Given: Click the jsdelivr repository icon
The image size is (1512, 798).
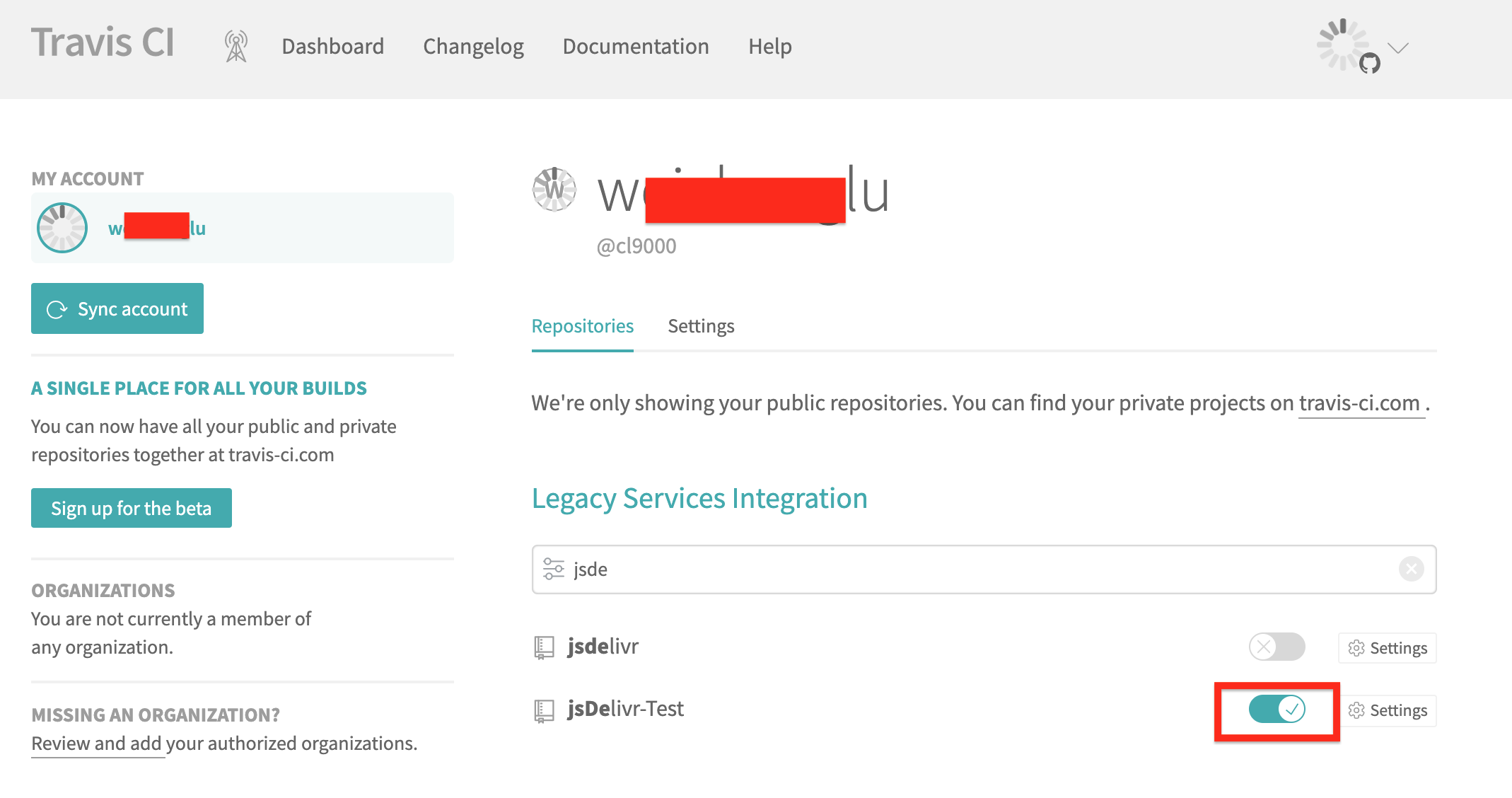Looking at the screenshot, I should (x=544, y=647).
